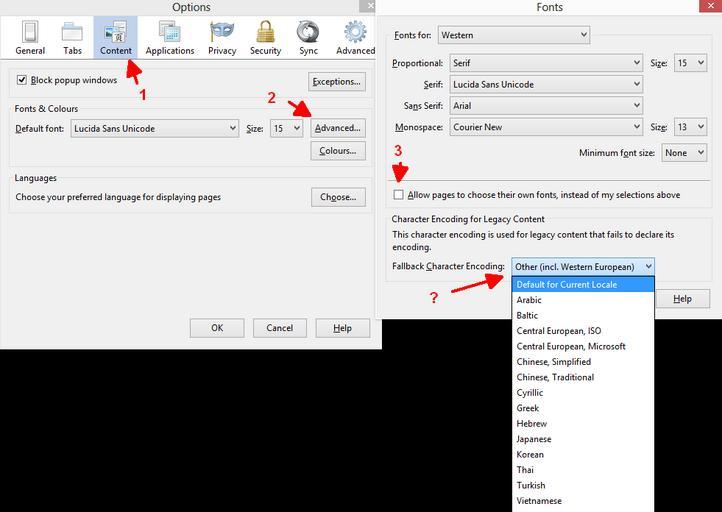Choose Cyrillic from the encoding list
Screen dimensions: 722x512
point(530,393)
